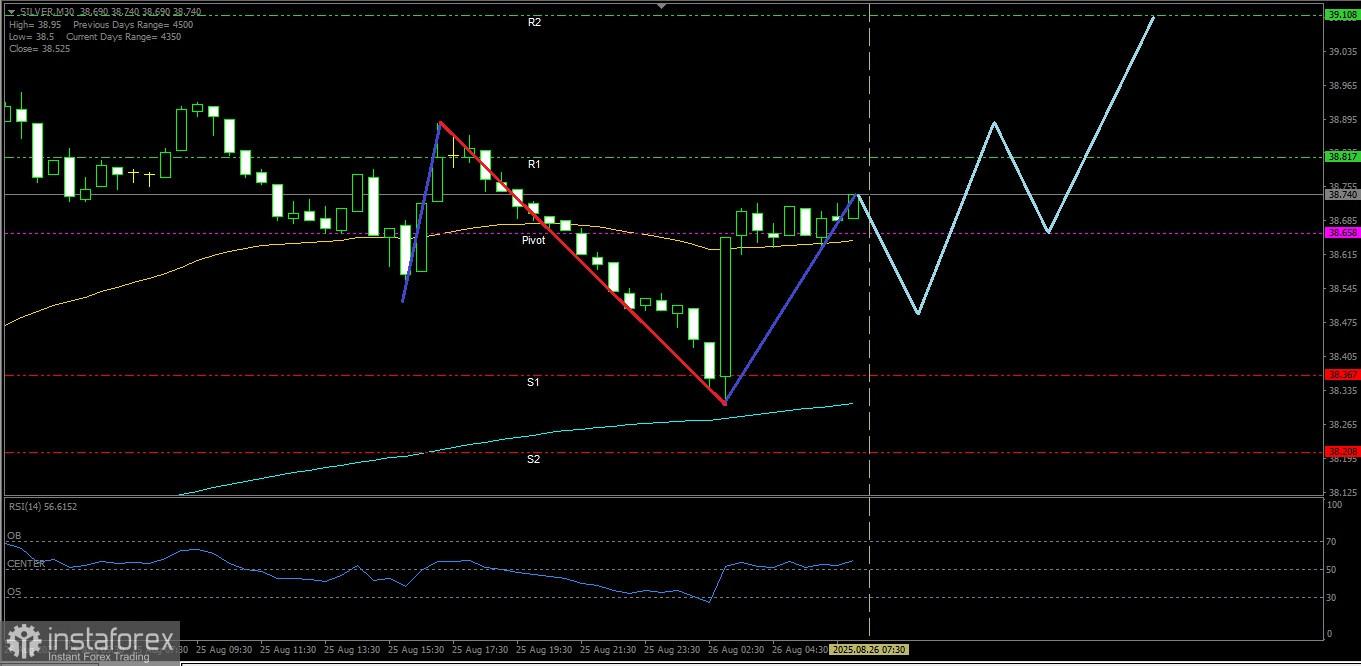This screenshot has height=666, width=1361.
Task: Click the red 38.208 S2 price tag
Action: 1342,452
